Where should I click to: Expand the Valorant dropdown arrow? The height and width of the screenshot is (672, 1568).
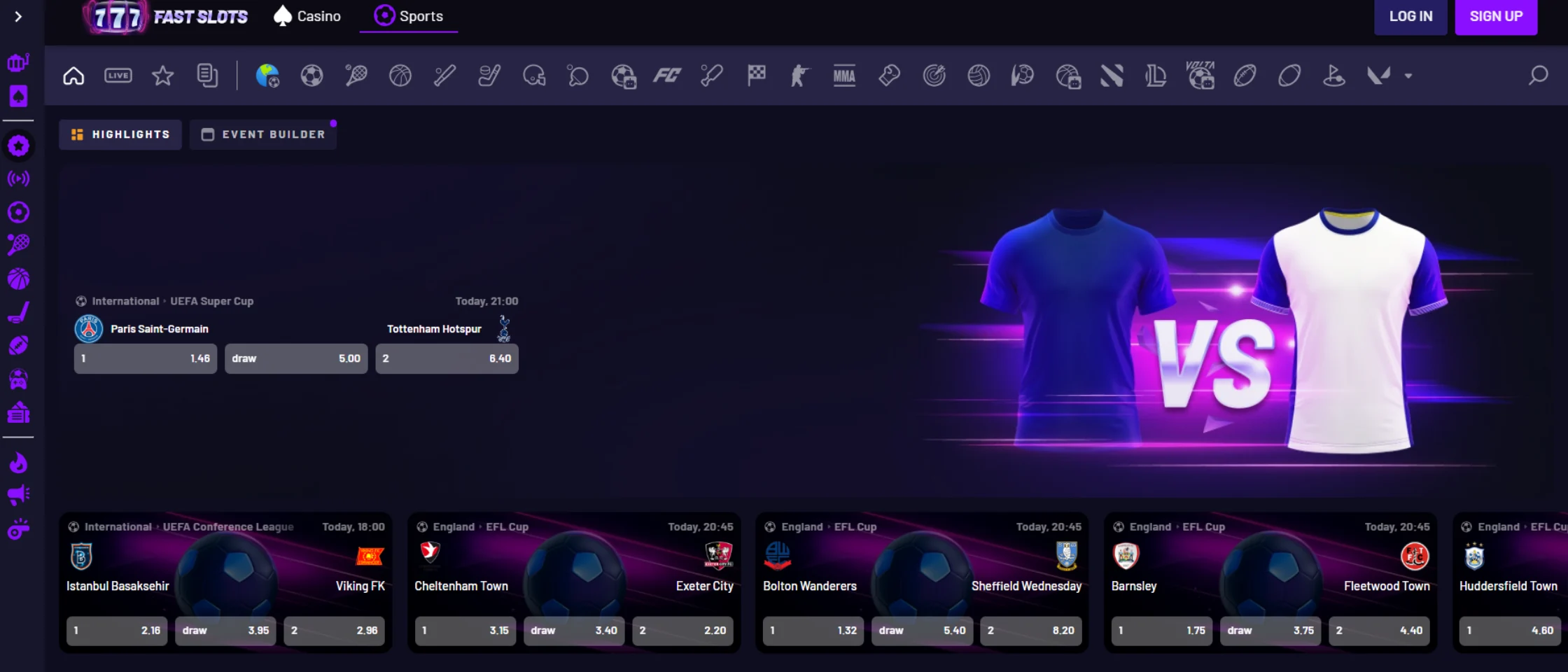tap(1408, 76)
